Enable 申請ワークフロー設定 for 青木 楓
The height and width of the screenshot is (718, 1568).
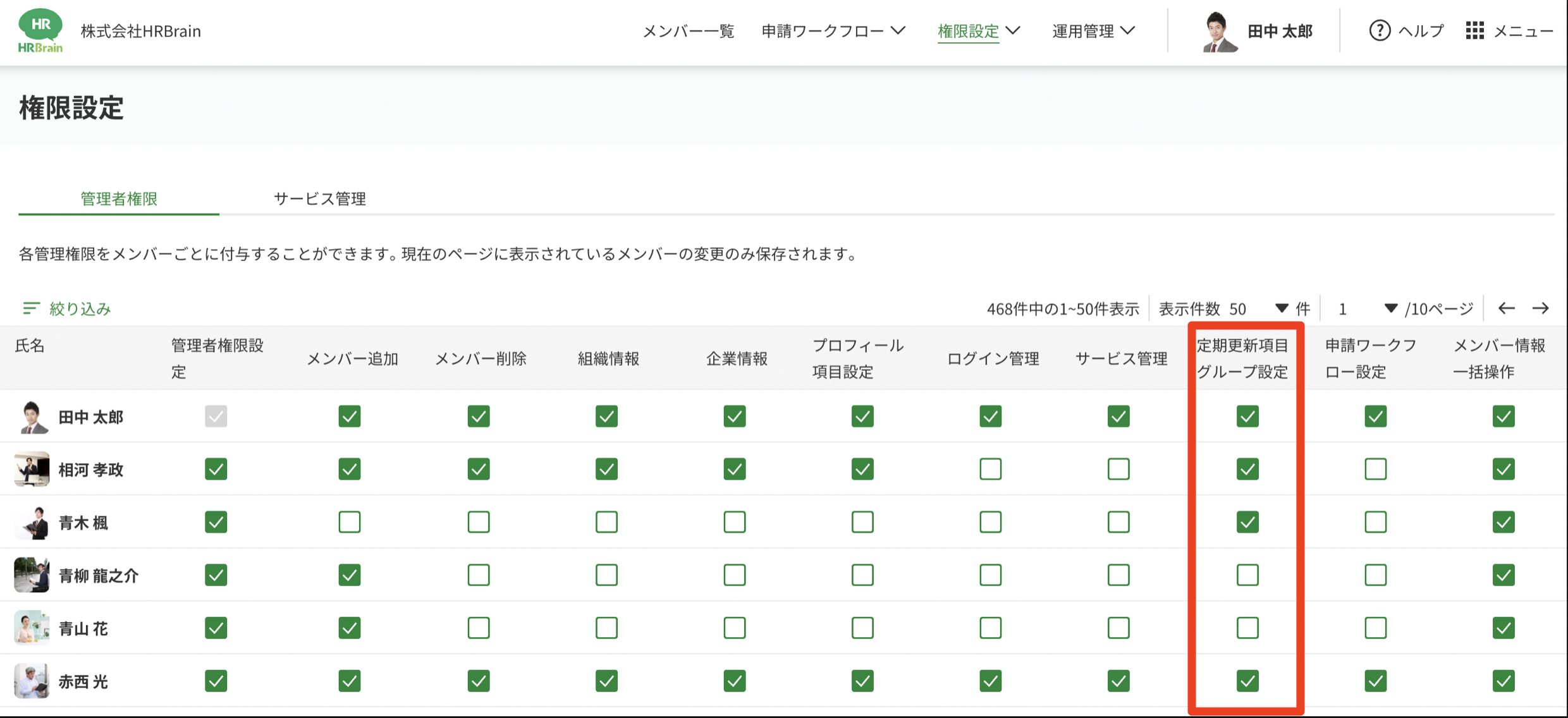pos(1376,522)
